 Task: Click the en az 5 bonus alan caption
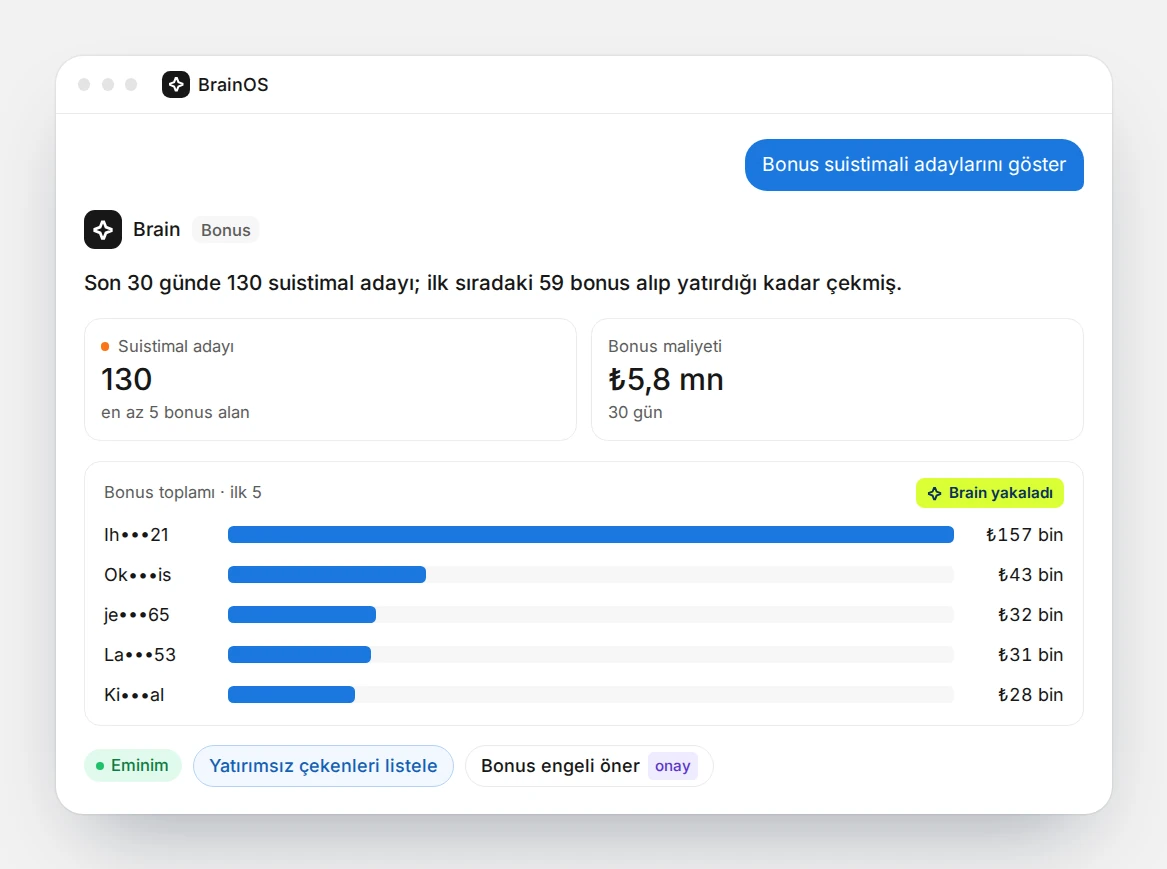click(x=176, y=412)
